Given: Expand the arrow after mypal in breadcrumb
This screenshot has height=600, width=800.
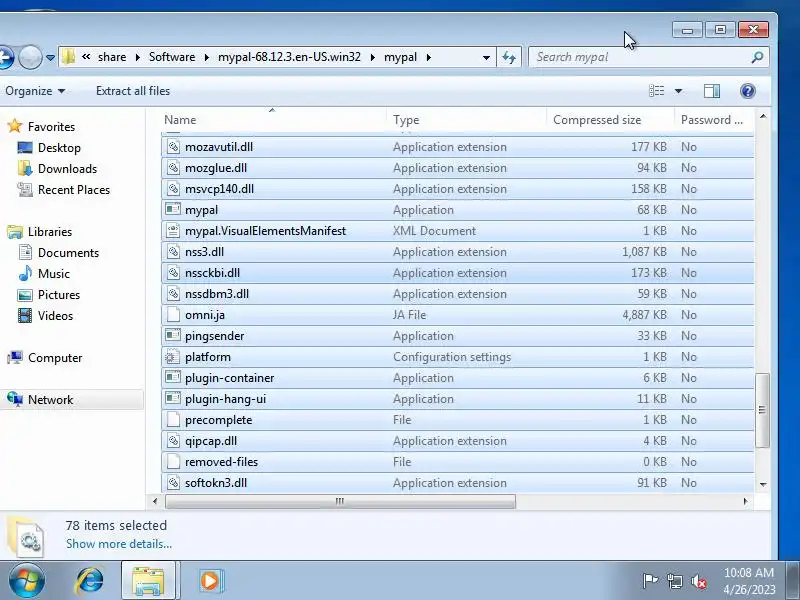Looking at the screenshot, I should click(x=428, y=57).
